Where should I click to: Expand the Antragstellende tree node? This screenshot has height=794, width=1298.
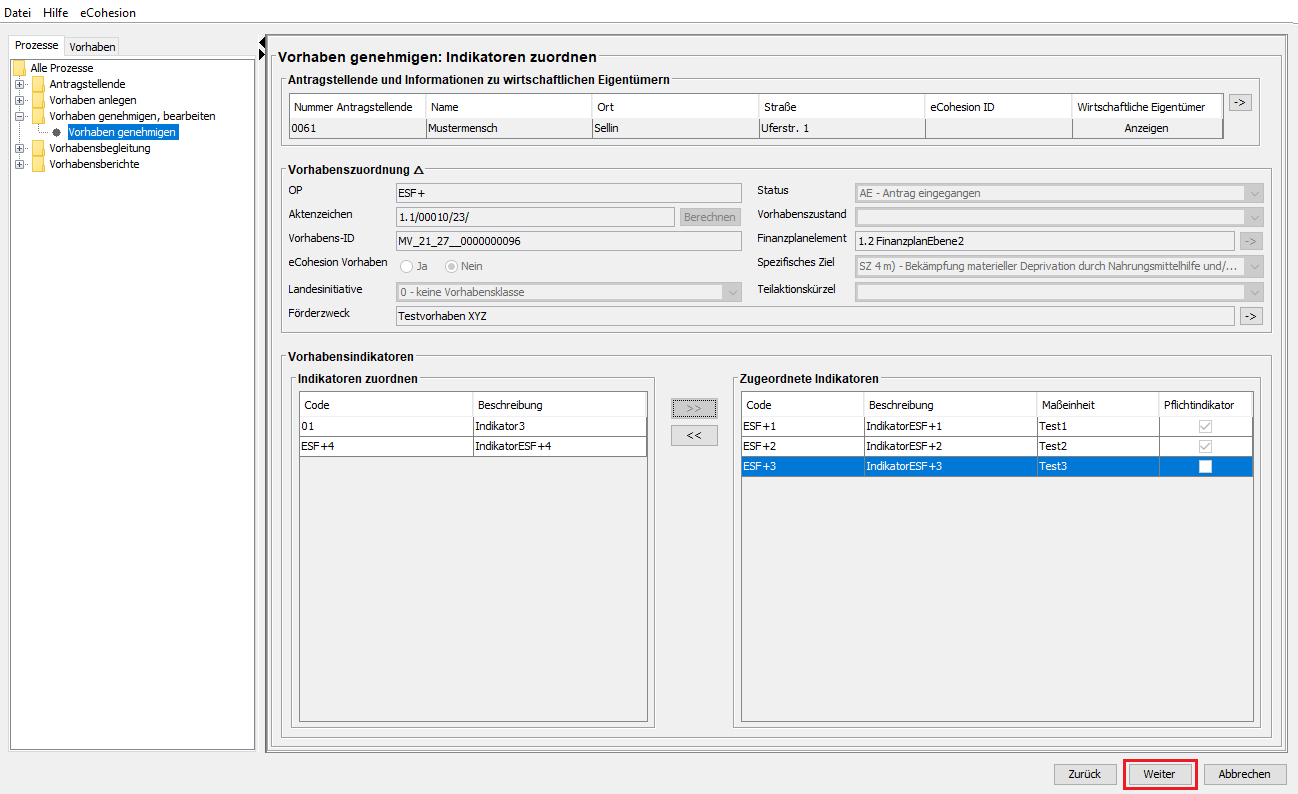(x=19, y=84)
